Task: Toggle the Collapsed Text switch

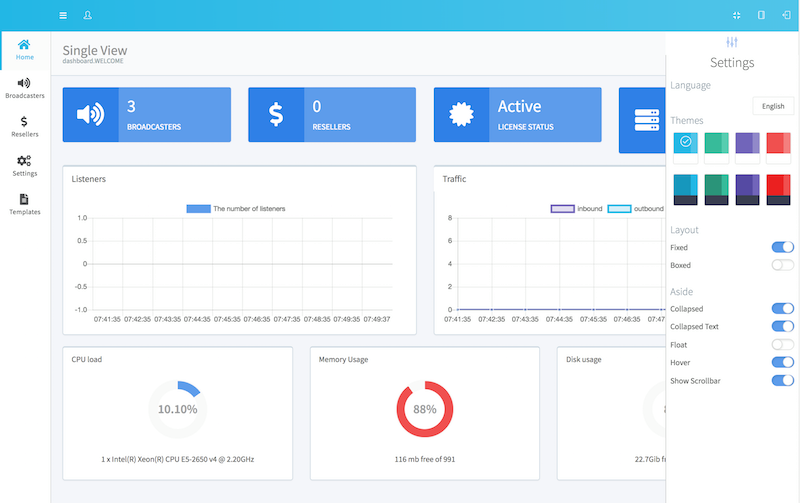Action: [x=783, y=326]
